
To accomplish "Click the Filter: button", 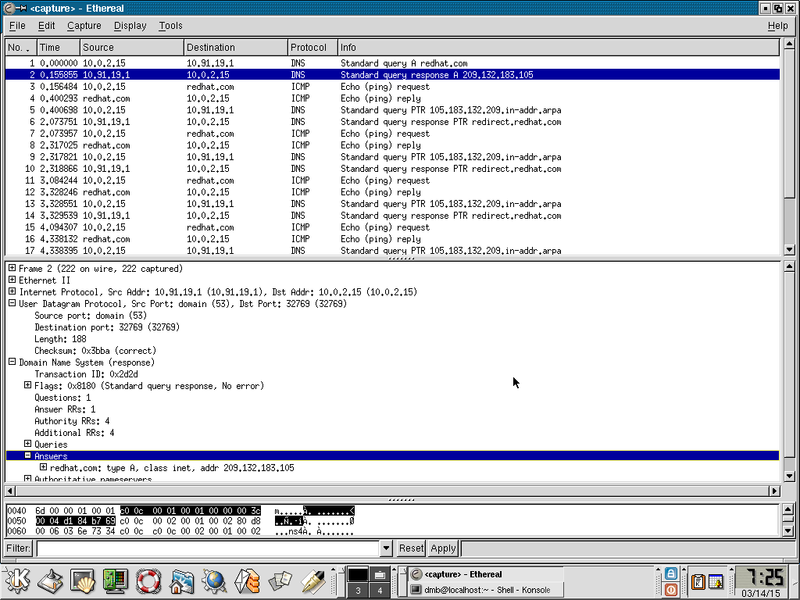I will [x=18, y=548].
